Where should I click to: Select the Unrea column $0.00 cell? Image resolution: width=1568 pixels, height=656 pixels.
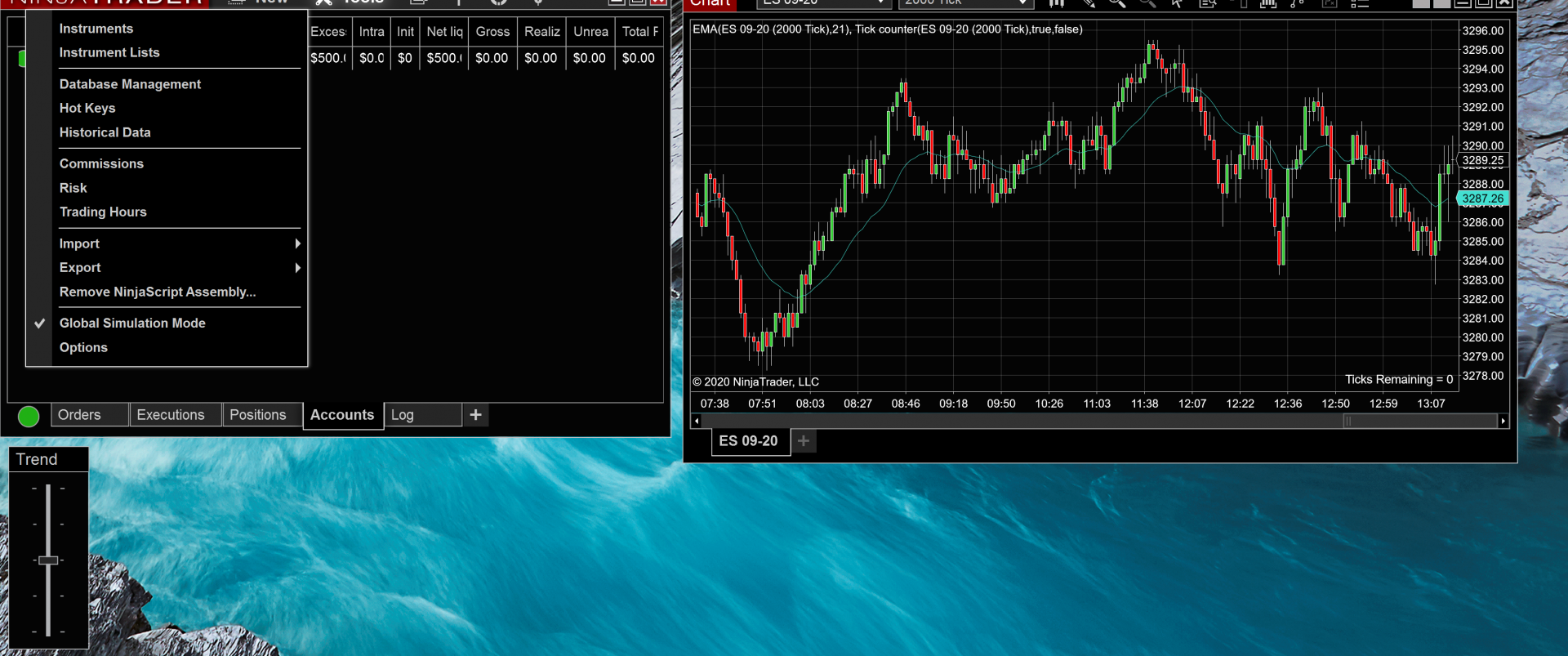click(590, 58)
